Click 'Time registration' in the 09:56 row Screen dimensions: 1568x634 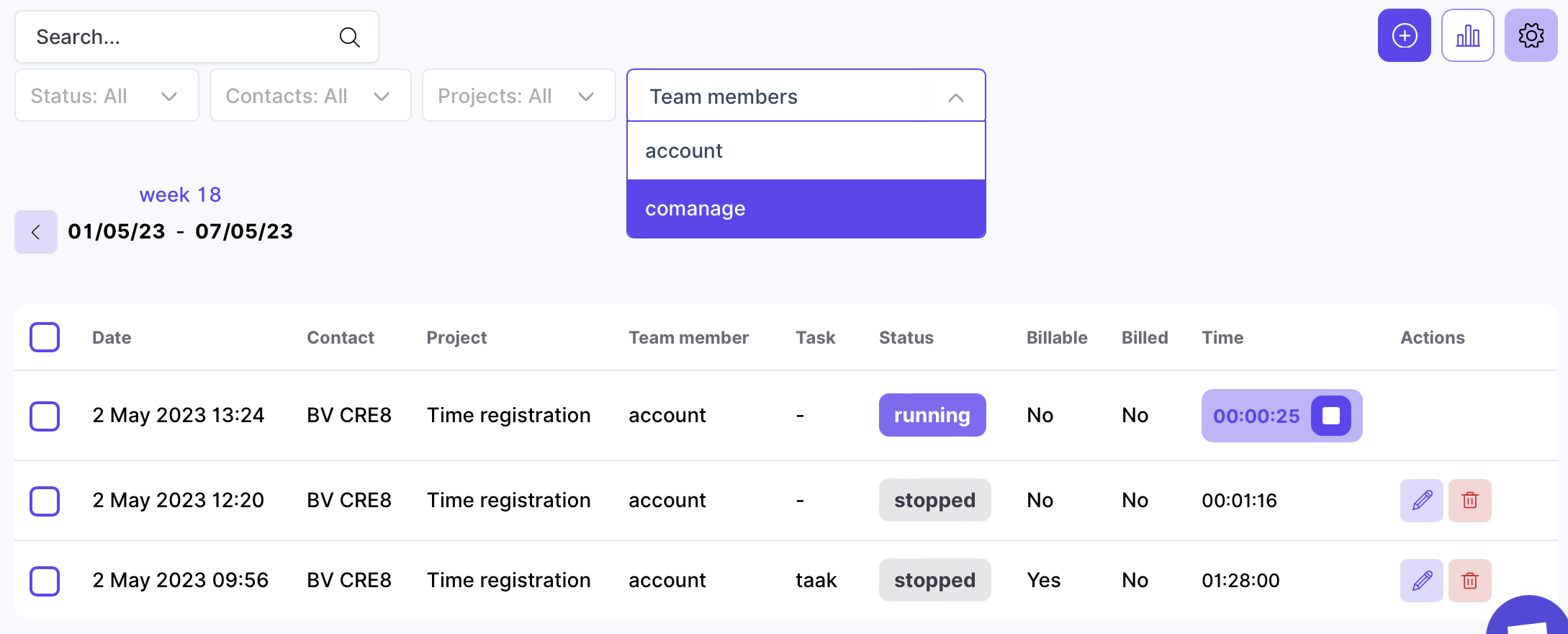[508, 580]
